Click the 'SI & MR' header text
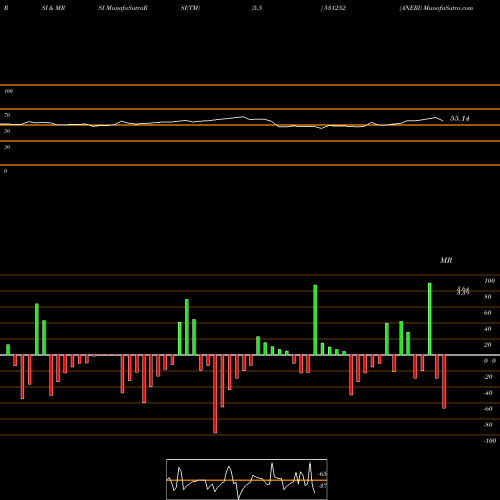500x500 pixels. (53, 8)
